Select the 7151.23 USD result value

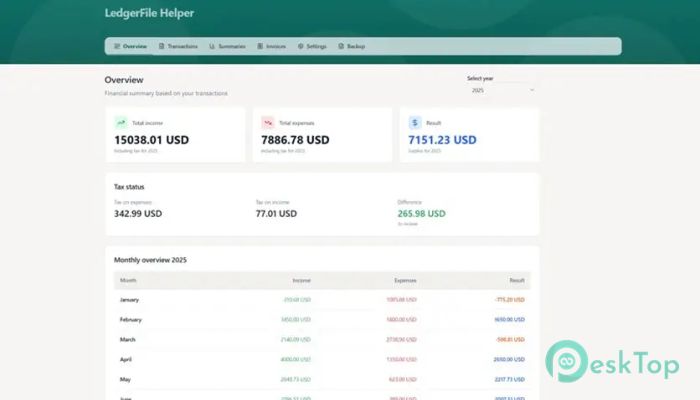[x=442, y=140]
